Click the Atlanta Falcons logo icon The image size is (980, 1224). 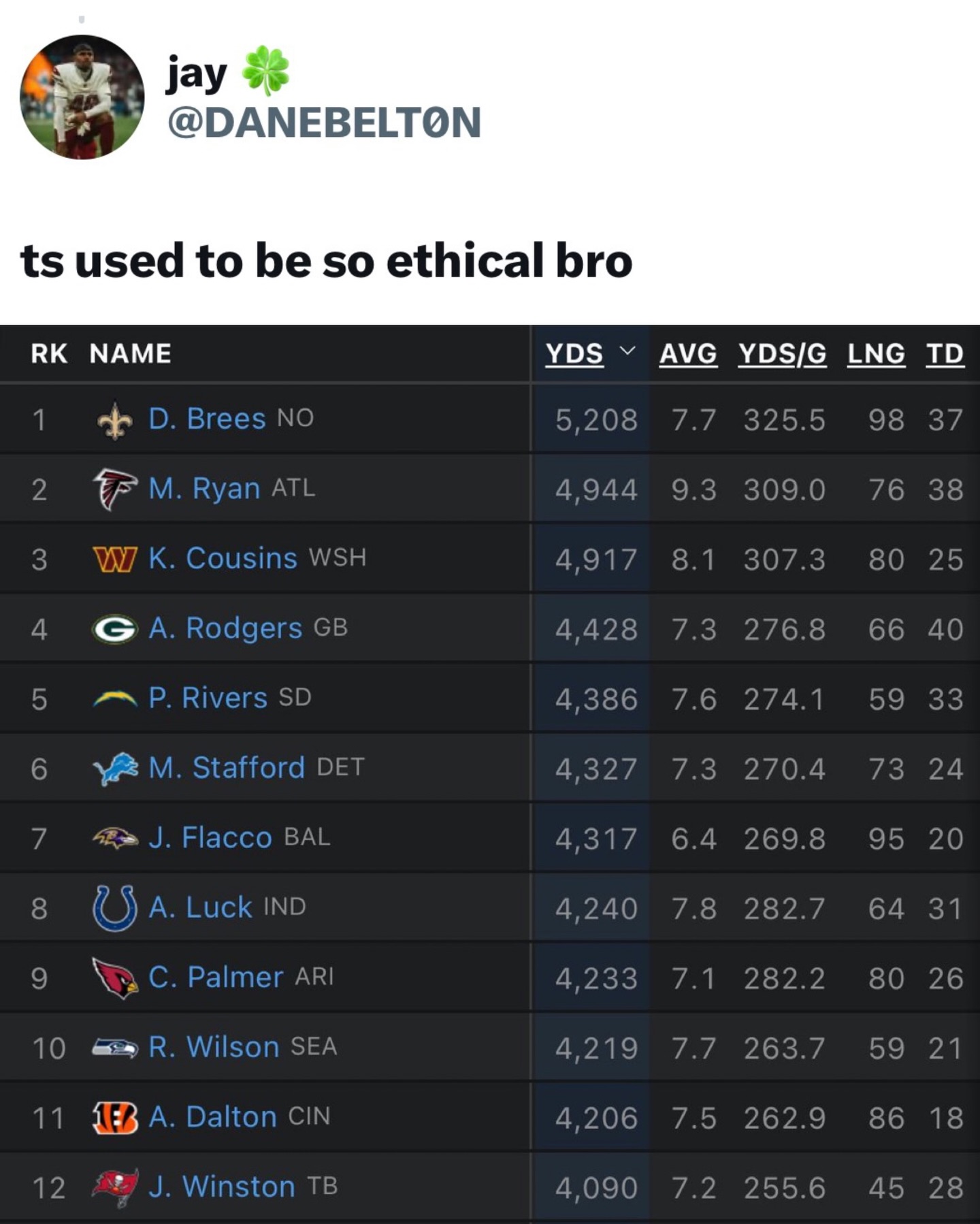click(x=114, y=489)
